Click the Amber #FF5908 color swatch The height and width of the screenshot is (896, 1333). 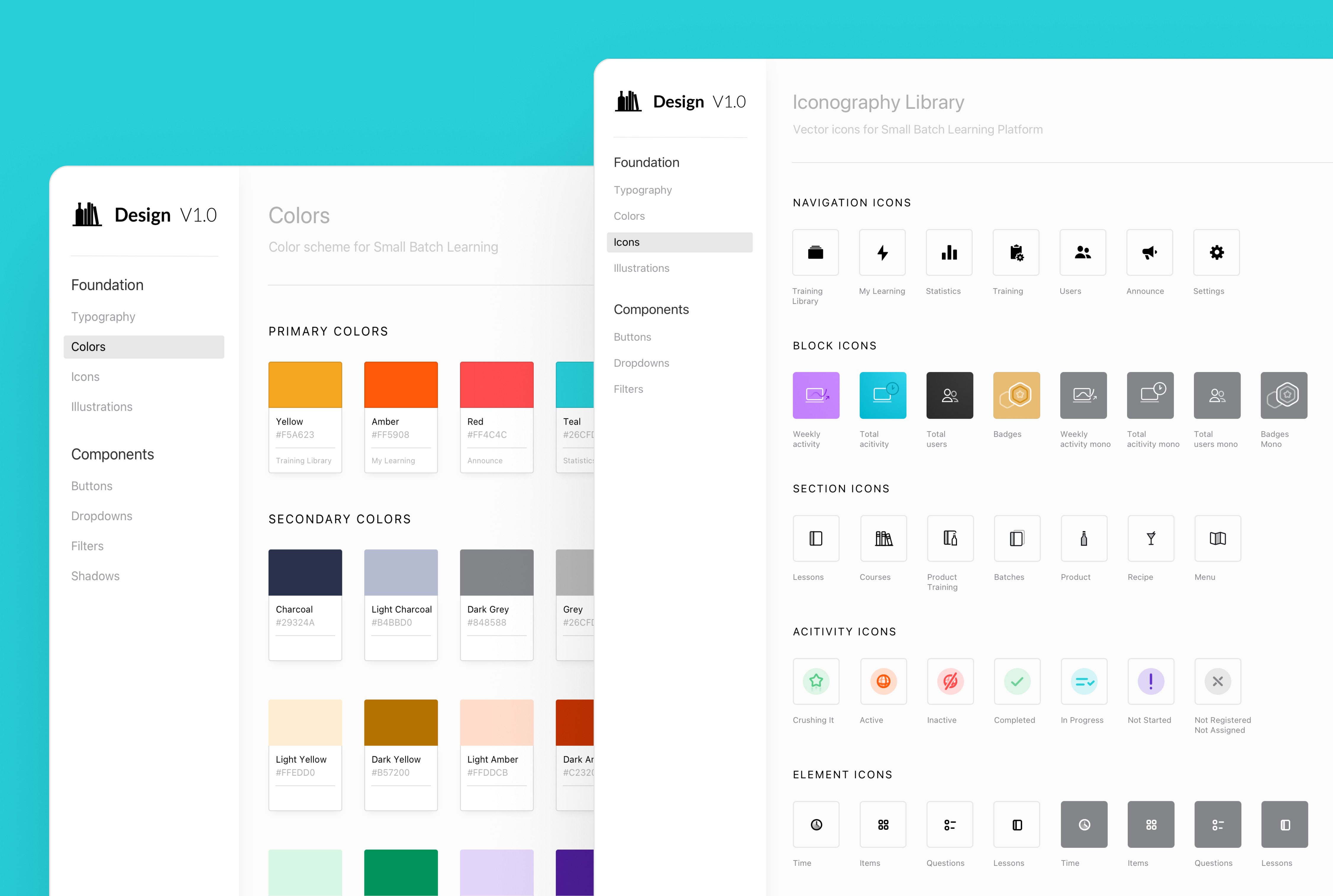pyautogui.click(x=401, y=385)
